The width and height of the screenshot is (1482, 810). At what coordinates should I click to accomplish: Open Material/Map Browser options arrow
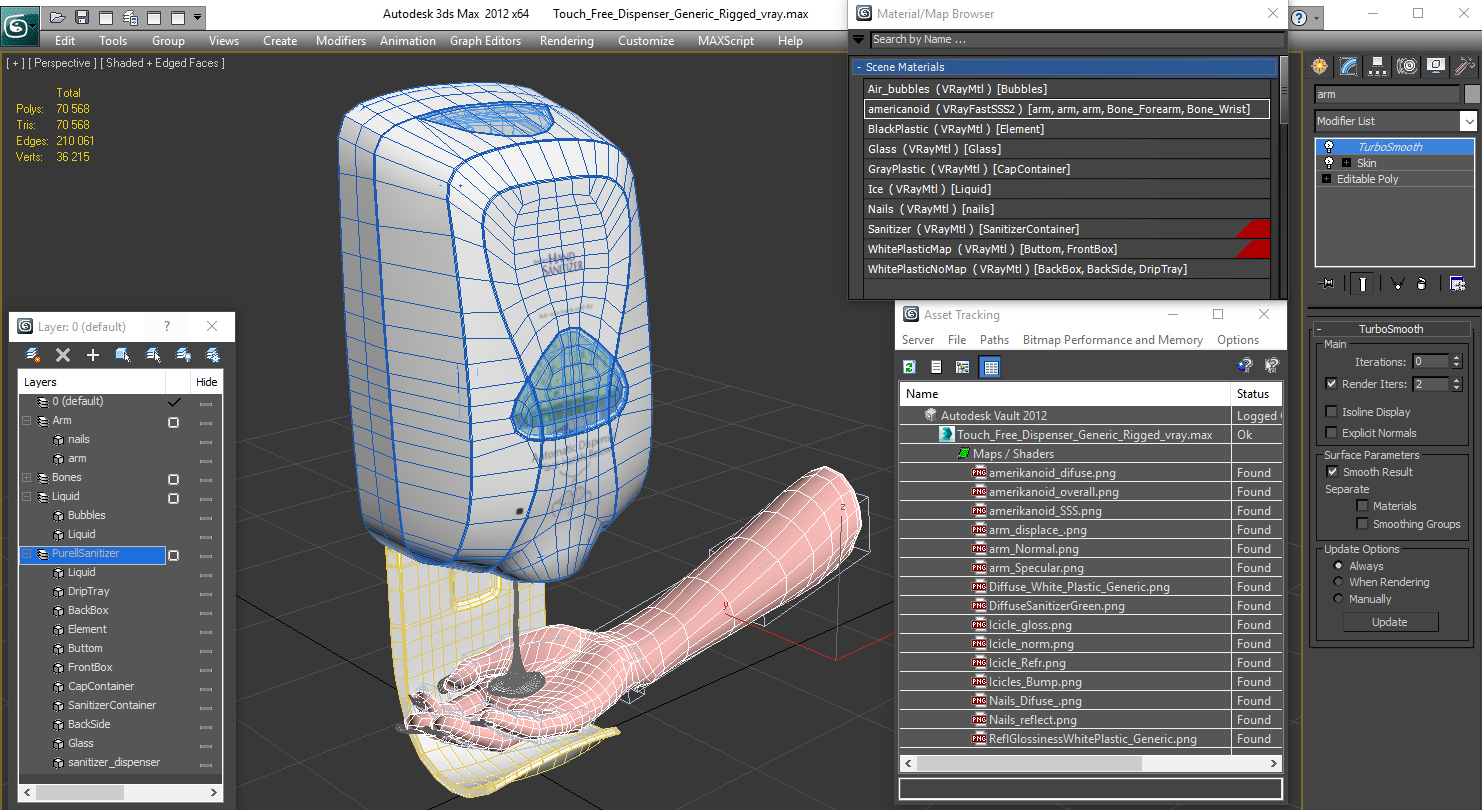click(858, 40)
